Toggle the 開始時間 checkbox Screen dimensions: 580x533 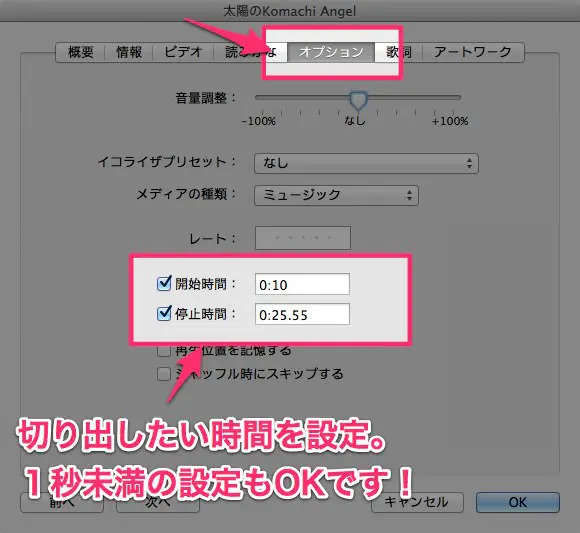coord(164,284)
